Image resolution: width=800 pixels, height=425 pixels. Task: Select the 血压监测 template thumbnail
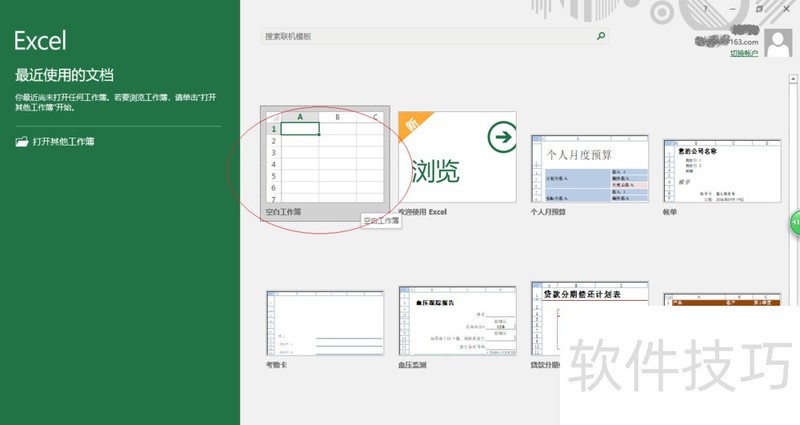(457, 321)
